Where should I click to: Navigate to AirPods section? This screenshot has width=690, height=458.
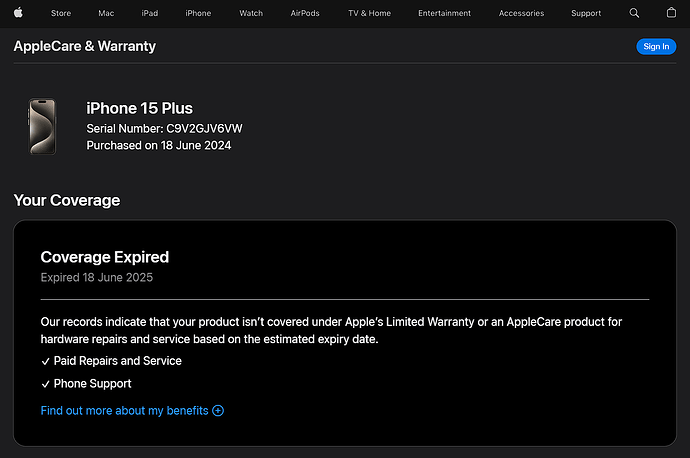click(305, 13)
